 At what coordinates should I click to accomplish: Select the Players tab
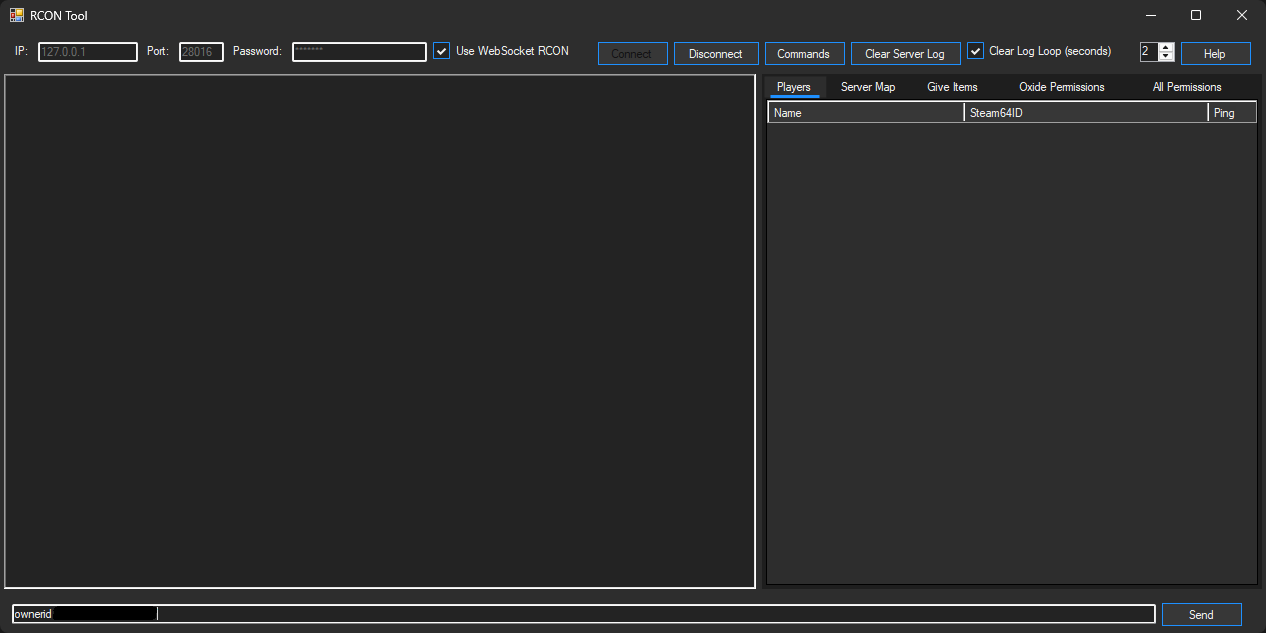tap(794, 87)
